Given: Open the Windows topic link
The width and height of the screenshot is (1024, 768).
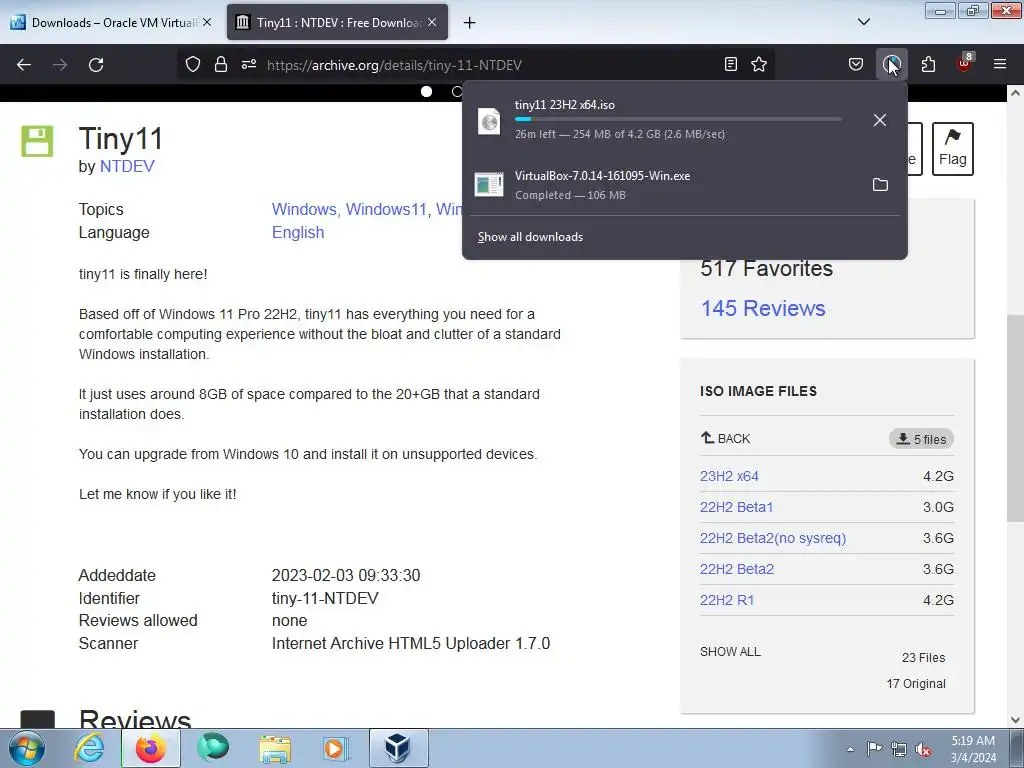Looking at the screenshot, I should pyautogui.click(x=304, y=210).
